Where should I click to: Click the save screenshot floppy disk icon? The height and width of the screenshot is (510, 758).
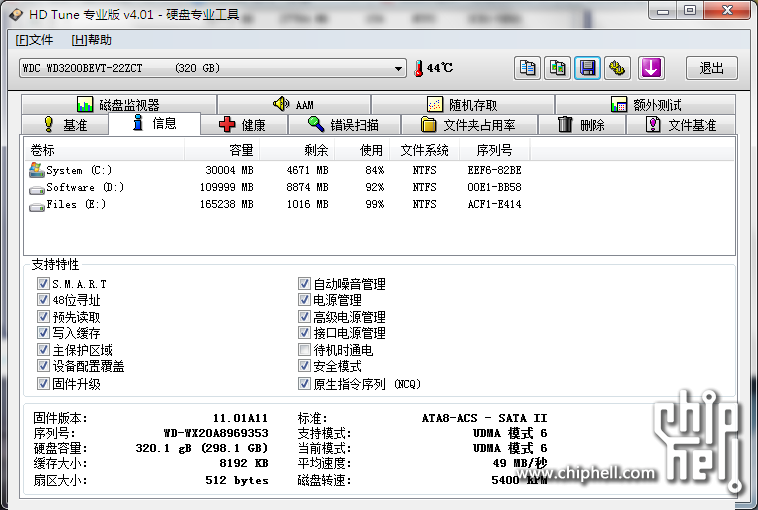click(x=587, y=68)
